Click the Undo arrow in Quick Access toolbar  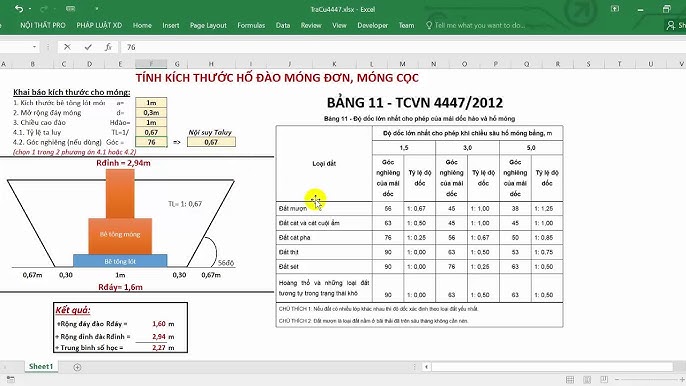[18, 9]
